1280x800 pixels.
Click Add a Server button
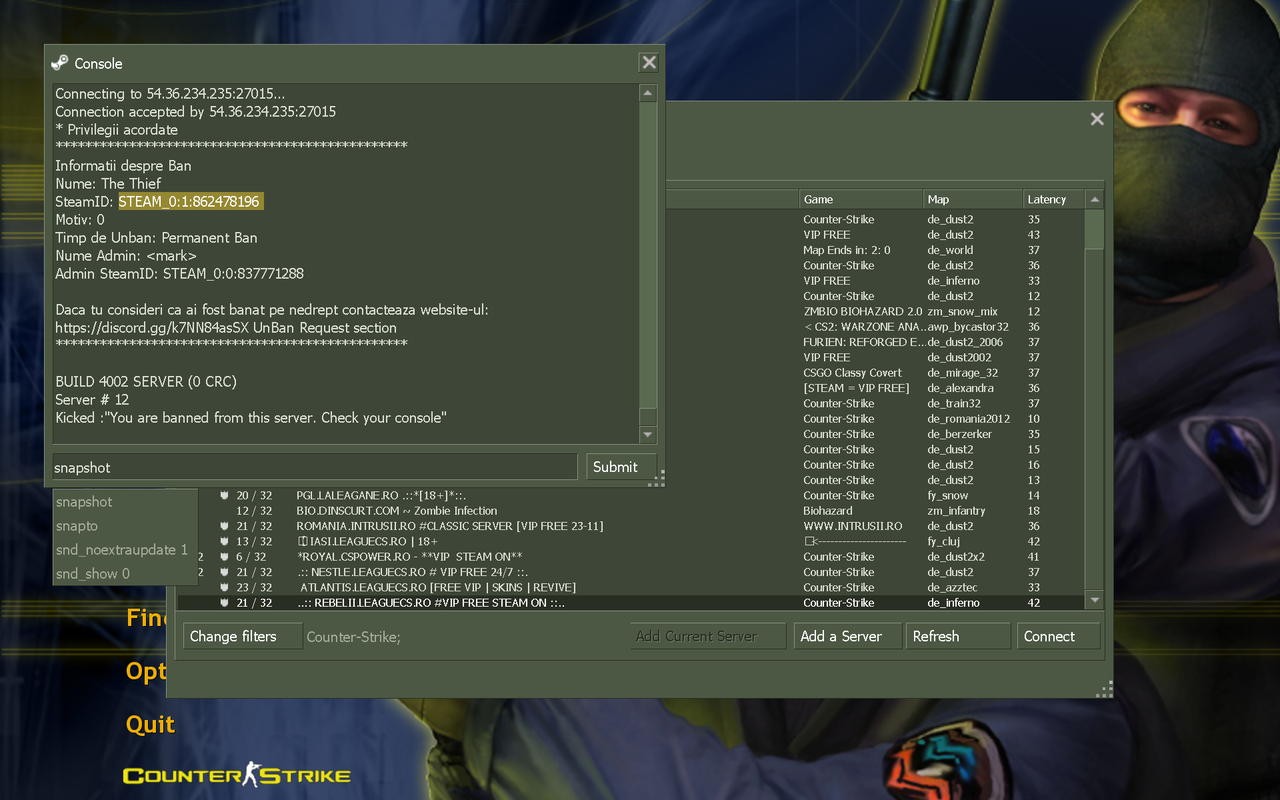pyautogui.click(x=847, y=636)
